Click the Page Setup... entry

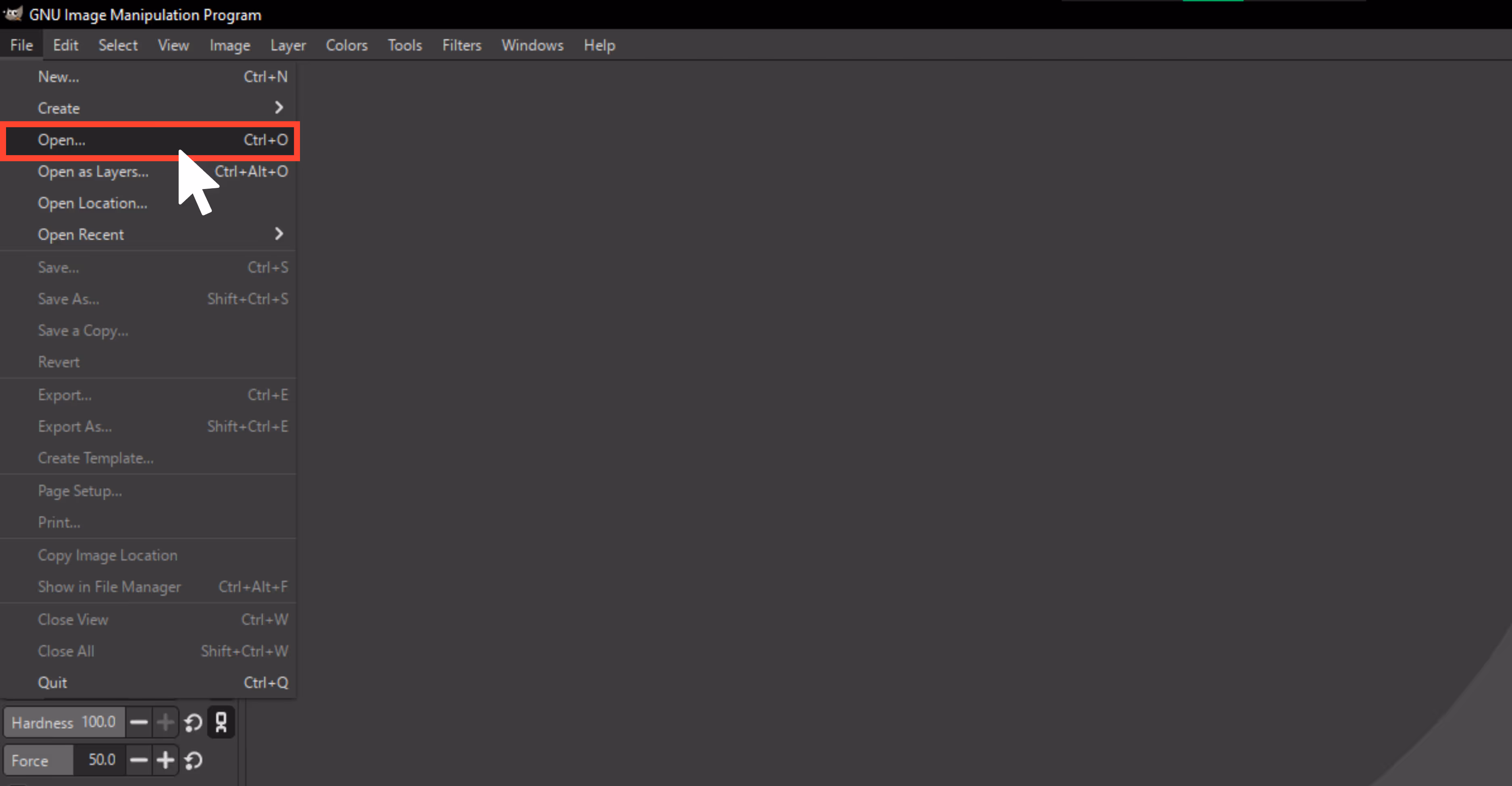tap(148, 491)
